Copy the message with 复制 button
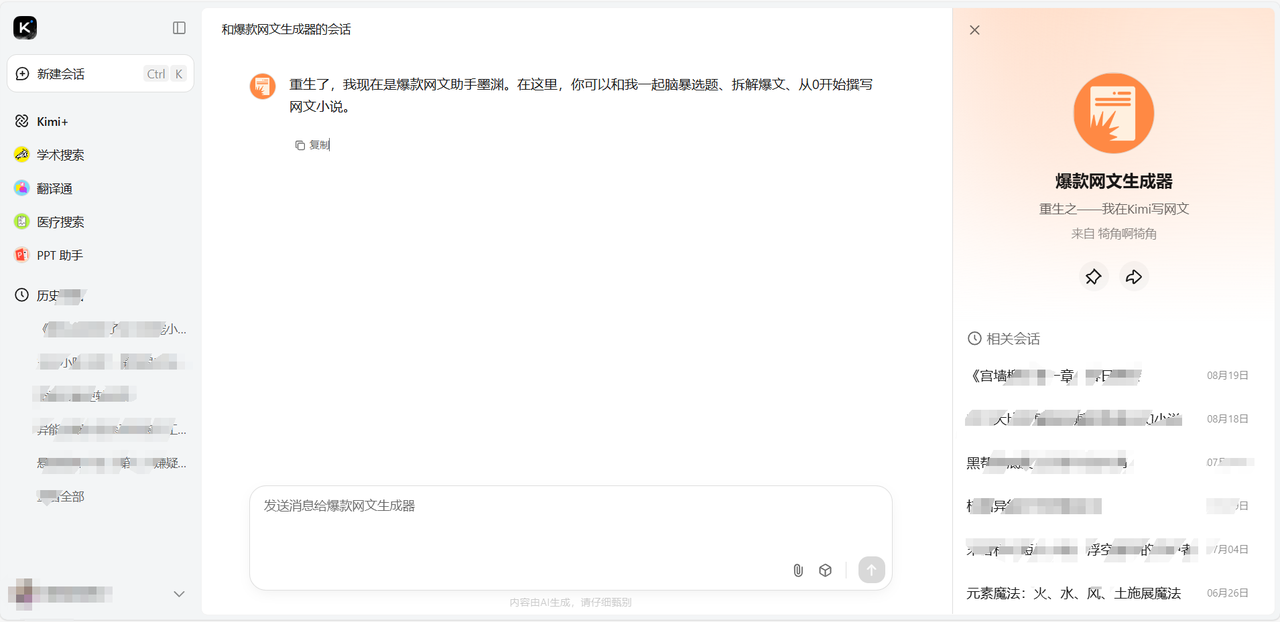Screen dimensions: 1280x622 click(312, 145)
